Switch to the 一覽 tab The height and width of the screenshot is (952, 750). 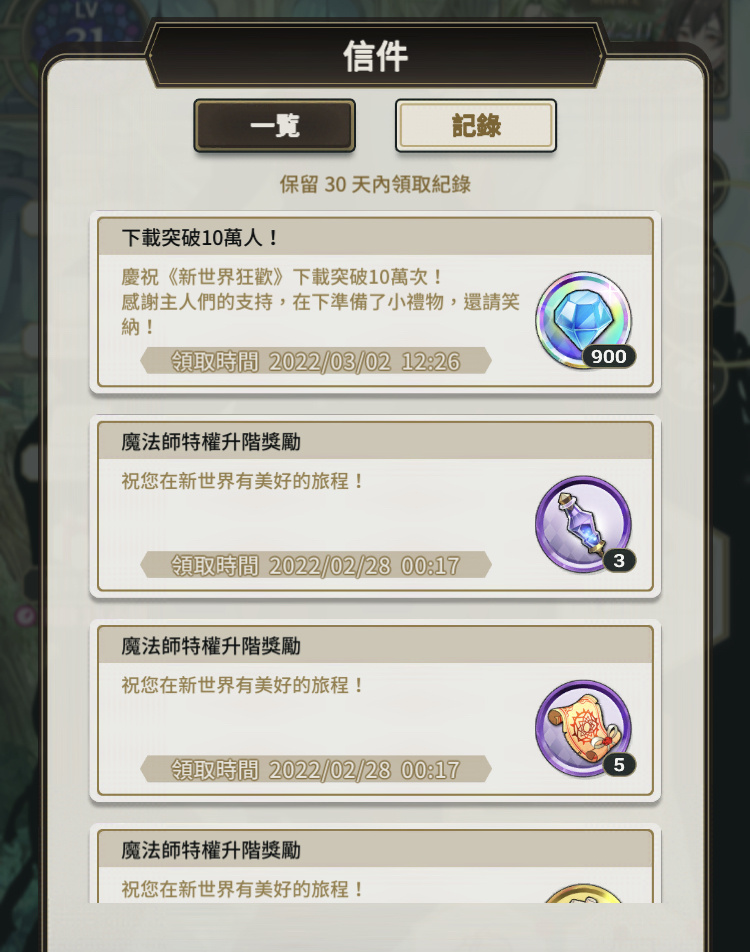click(274, 126)
